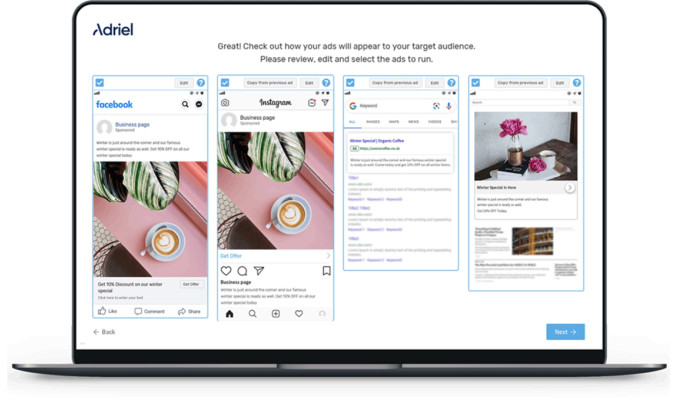Click the Google microphone voice search icon
Screen dimensions: 687x400
[x=449, y=106]
